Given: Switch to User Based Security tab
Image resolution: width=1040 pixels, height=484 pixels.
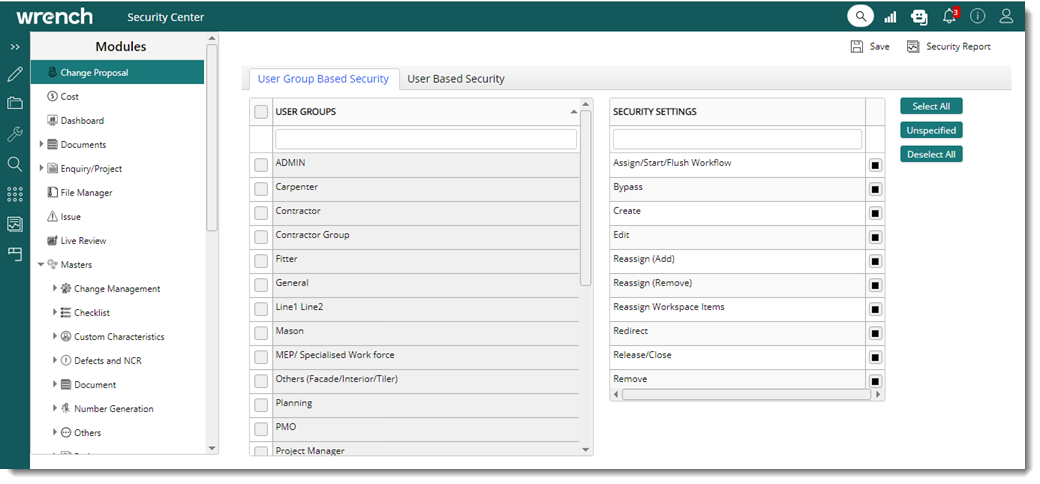Looking at the screenshot, I should 456,79.
